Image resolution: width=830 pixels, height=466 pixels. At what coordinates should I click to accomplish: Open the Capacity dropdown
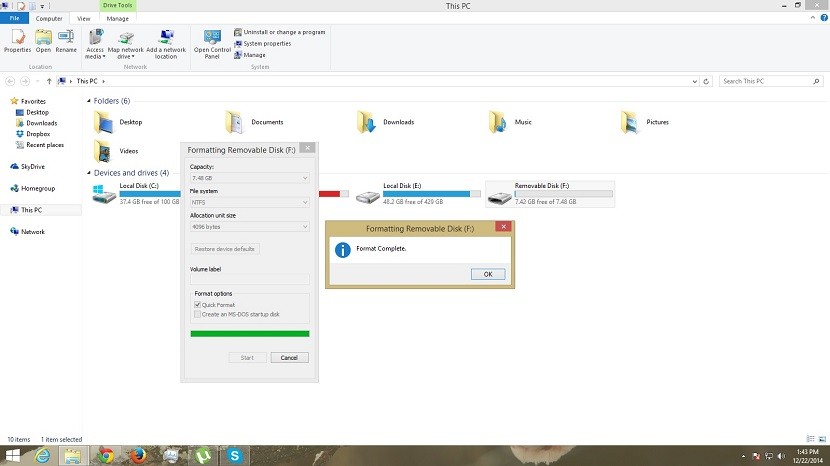250,178
